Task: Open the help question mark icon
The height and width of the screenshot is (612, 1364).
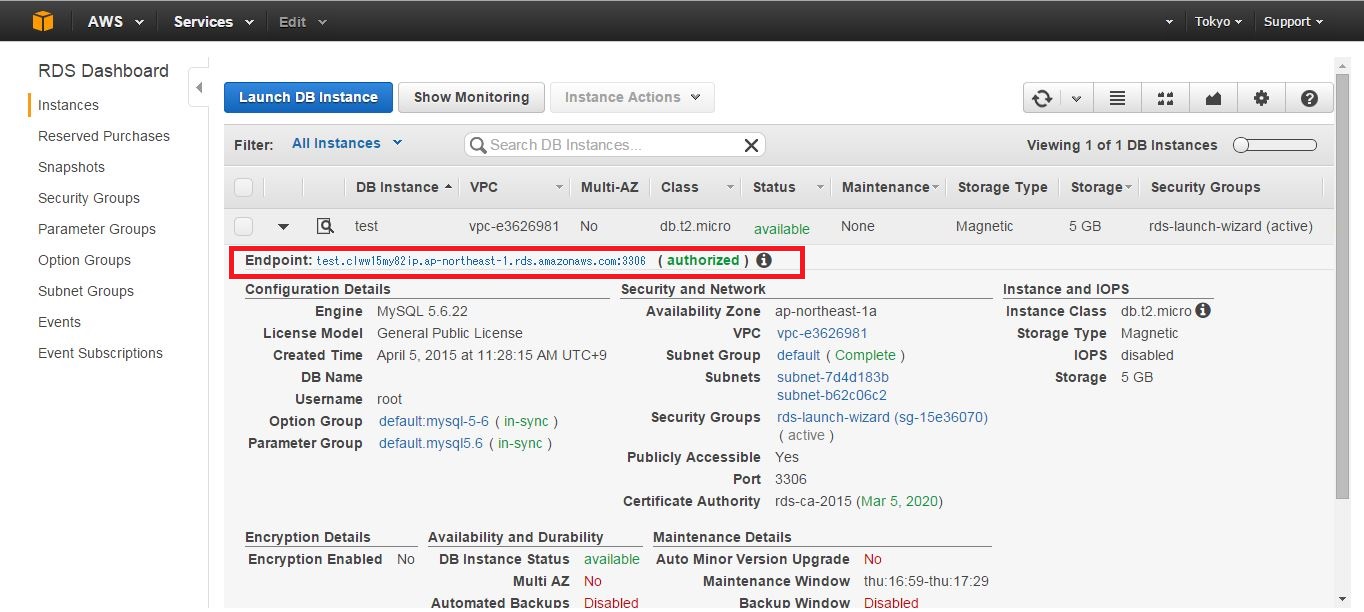Action: tap(1309, 98)
